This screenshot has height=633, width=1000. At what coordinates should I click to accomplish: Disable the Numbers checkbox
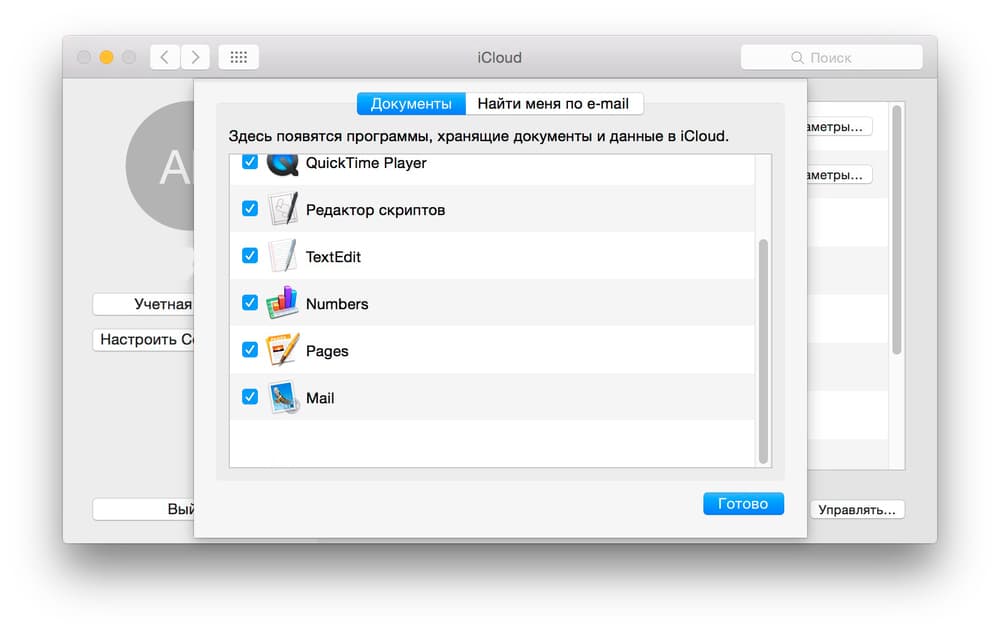250,303
